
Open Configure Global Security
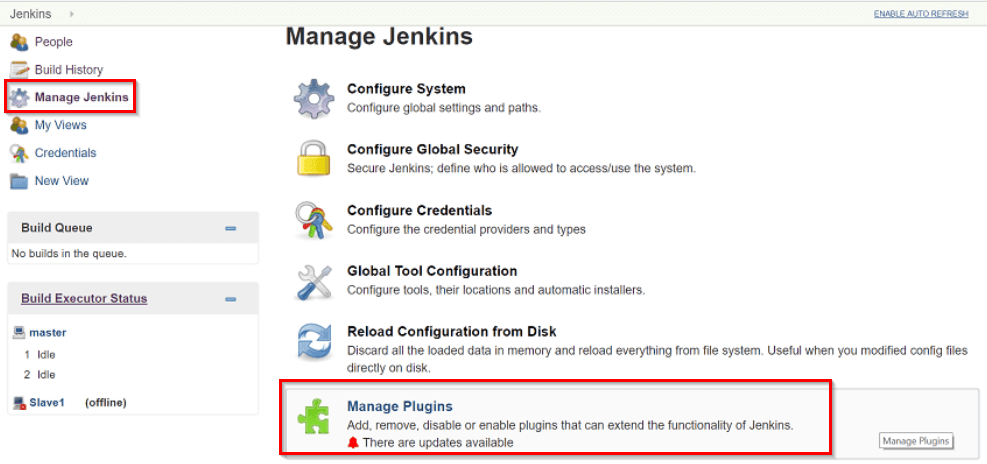432,149
